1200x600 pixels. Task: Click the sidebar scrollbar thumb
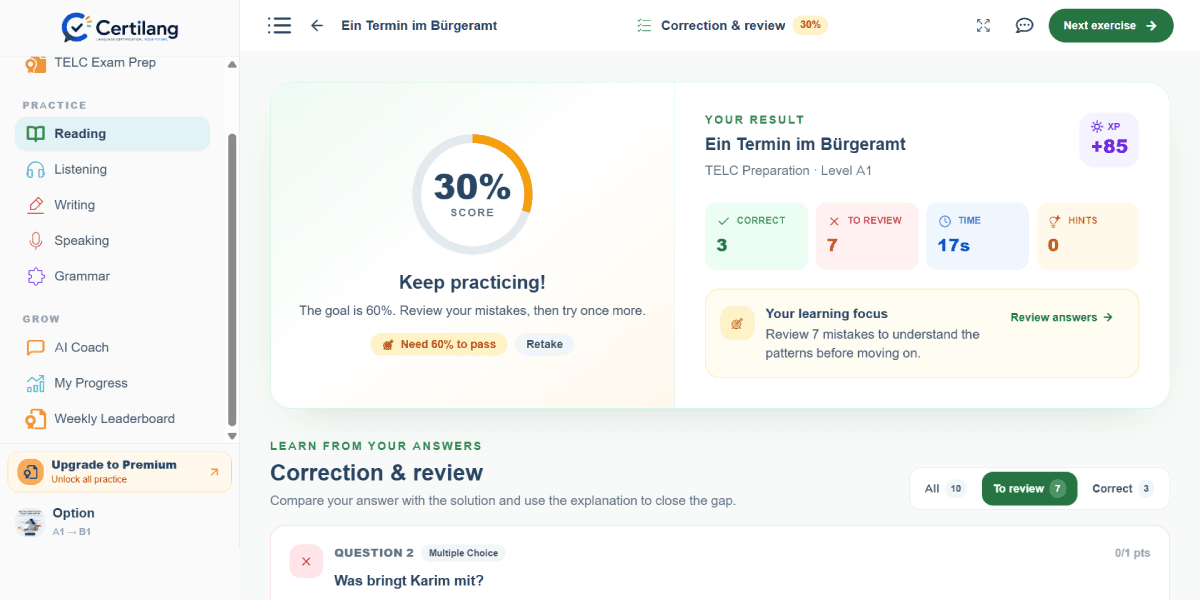(x=232, y=279)
